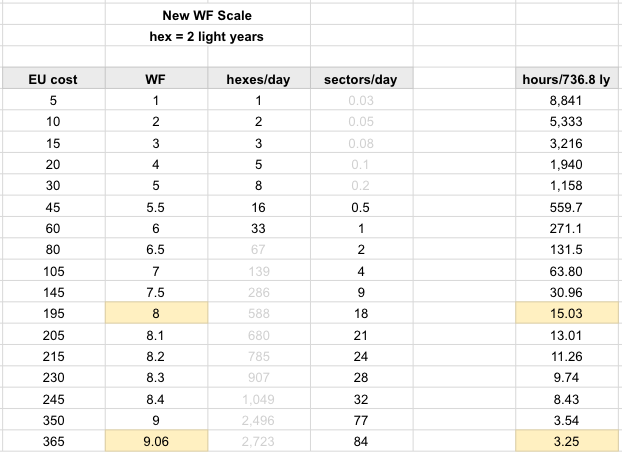Select the highlighted WF cell containing 9.06

156,441
